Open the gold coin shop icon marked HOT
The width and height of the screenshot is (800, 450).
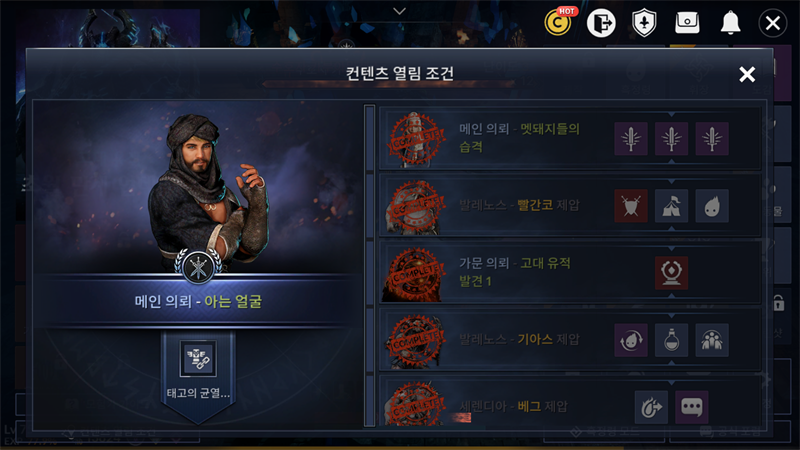[558, 22]
